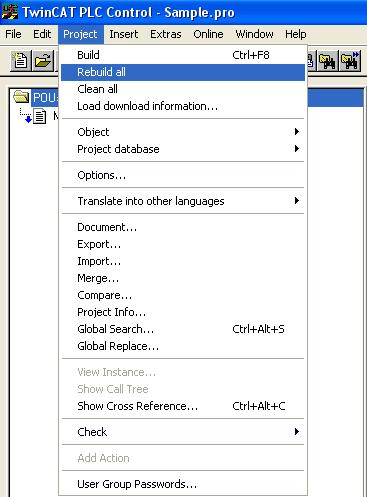Viewport: 367px width, 497px height.
Task: Choose Clean all menu entry
Action: coord(183,89)
